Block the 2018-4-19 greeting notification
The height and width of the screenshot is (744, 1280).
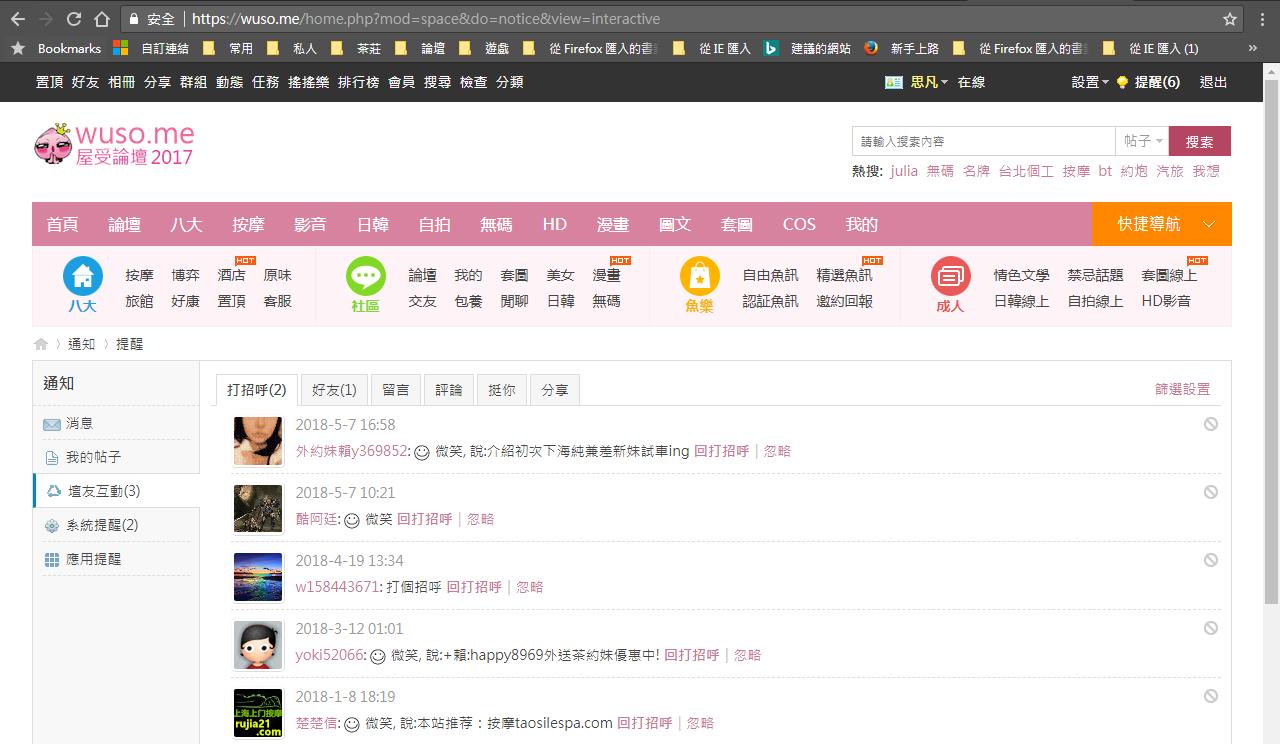1210,560
